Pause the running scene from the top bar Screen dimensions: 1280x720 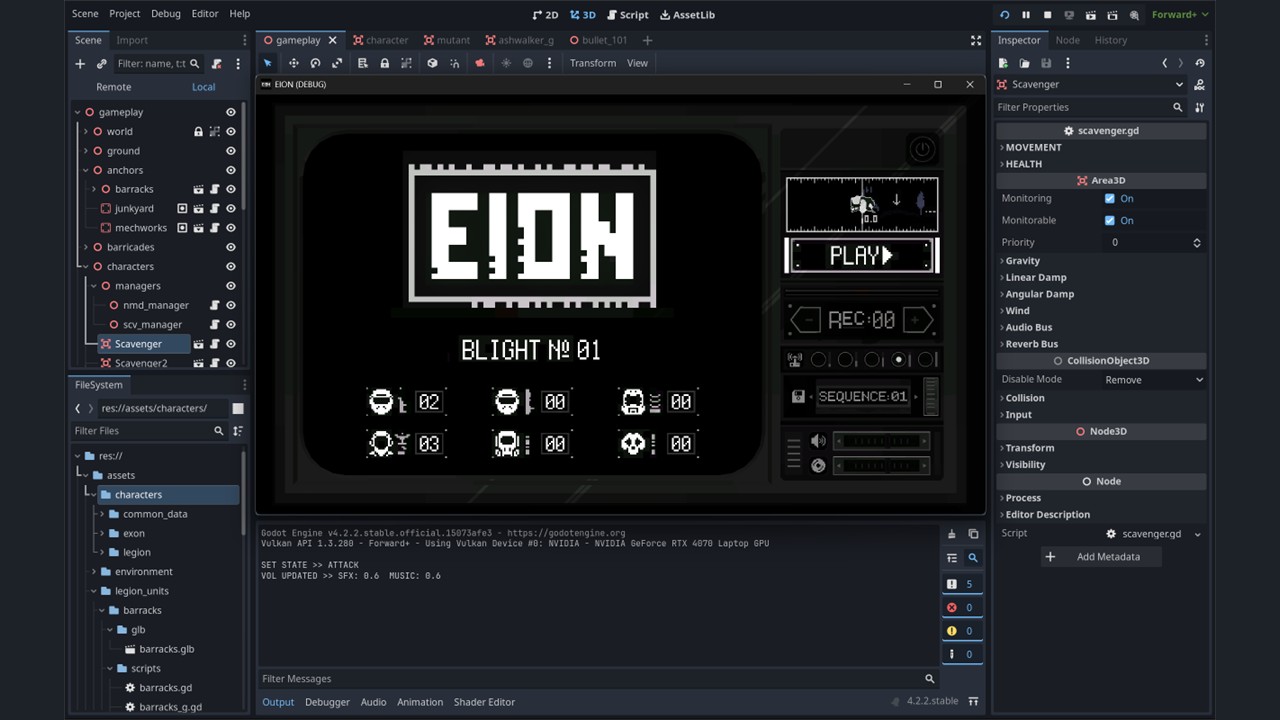(x=1026, y=14)
